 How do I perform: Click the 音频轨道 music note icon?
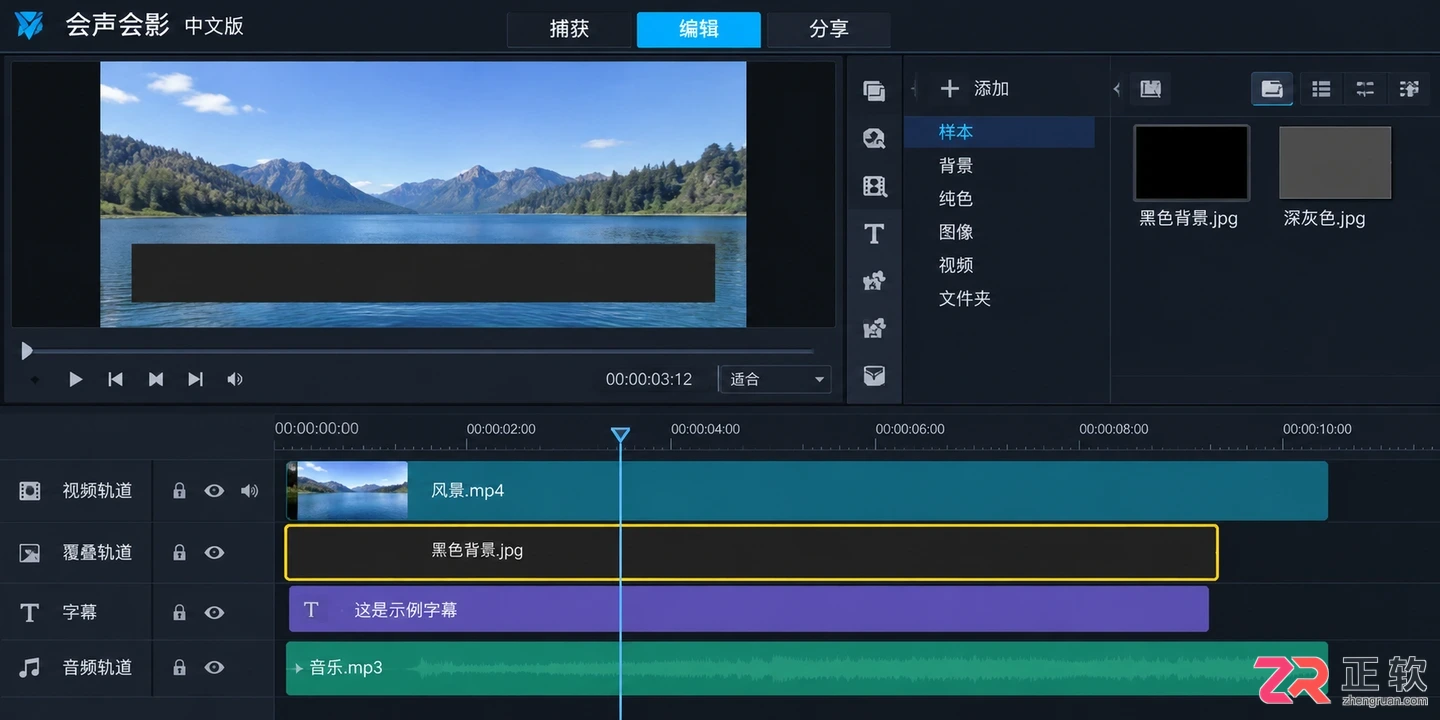(30, 667)
